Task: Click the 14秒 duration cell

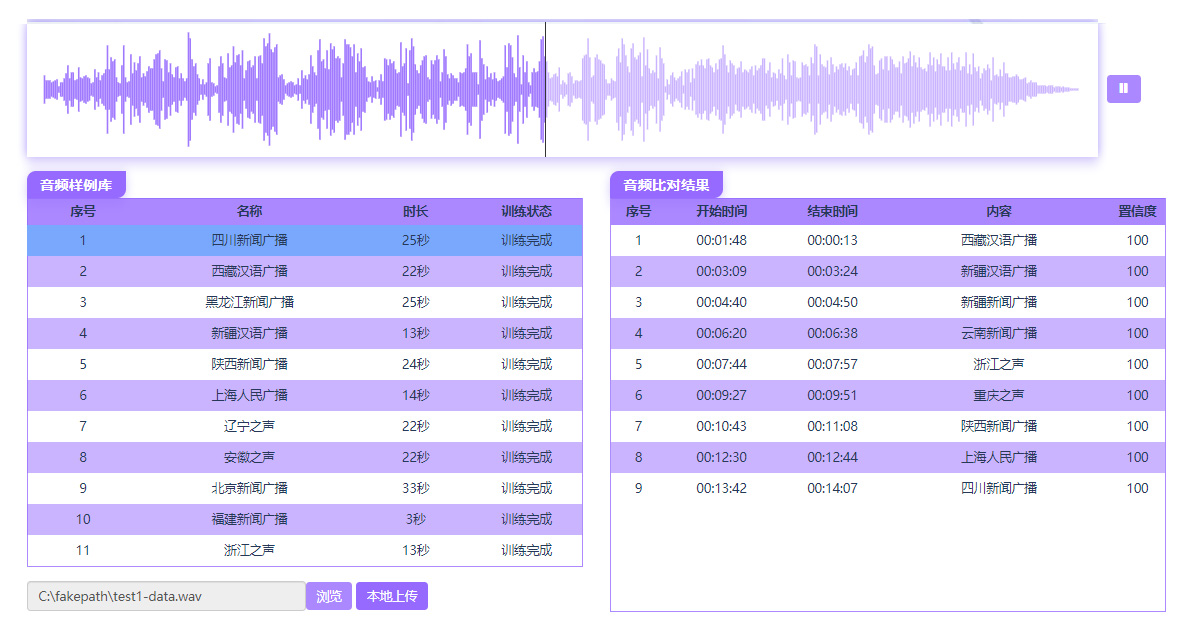Action: click(x=416, y=396)
